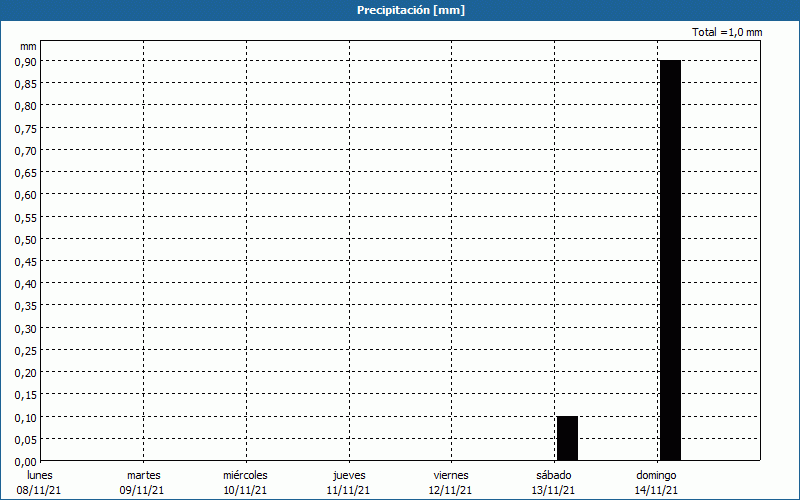Click the 'sábado' day label
Screen dimensions: 800x500
click(x=554, y=475)
